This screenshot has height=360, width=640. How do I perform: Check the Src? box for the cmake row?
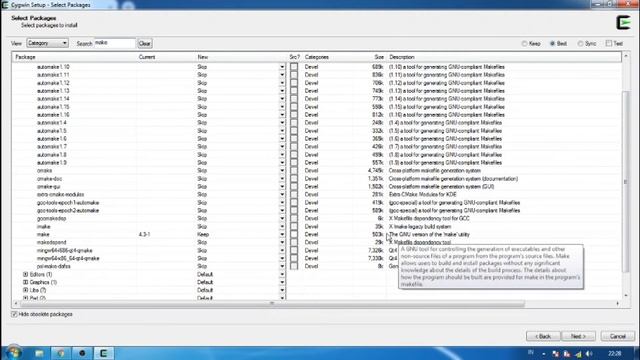click(x=294, y=171)
